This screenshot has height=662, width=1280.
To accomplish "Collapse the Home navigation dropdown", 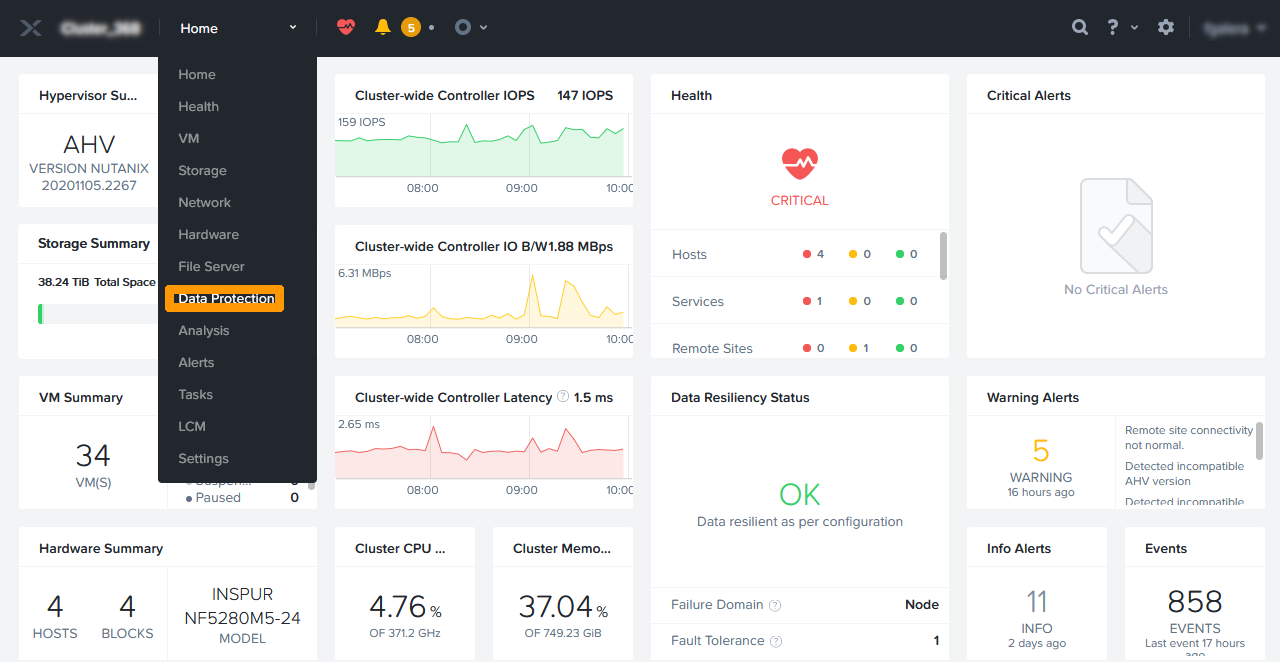I will tap(238, 28).
